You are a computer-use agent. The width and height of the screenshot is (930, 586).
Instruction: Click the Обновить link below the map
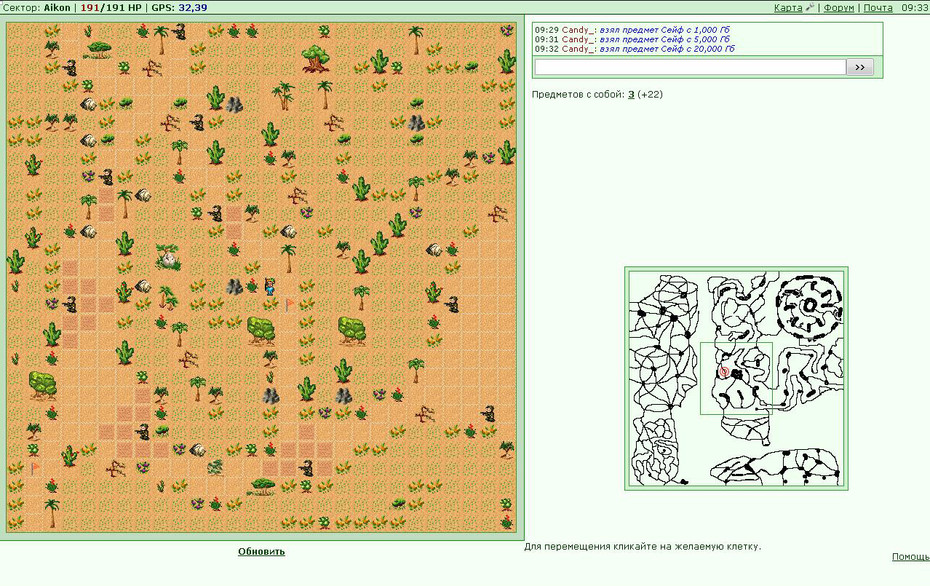[262, 551]
